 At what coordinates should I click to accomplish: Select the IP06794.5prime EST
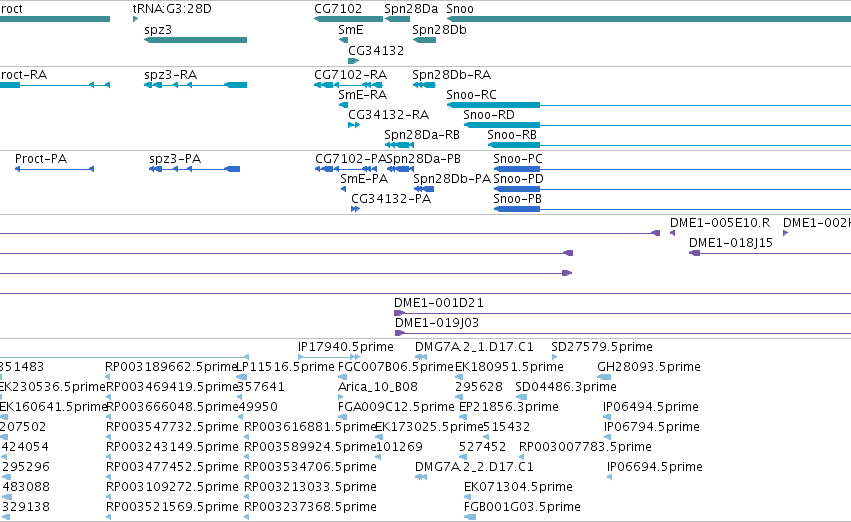click(x=607, y=437)
